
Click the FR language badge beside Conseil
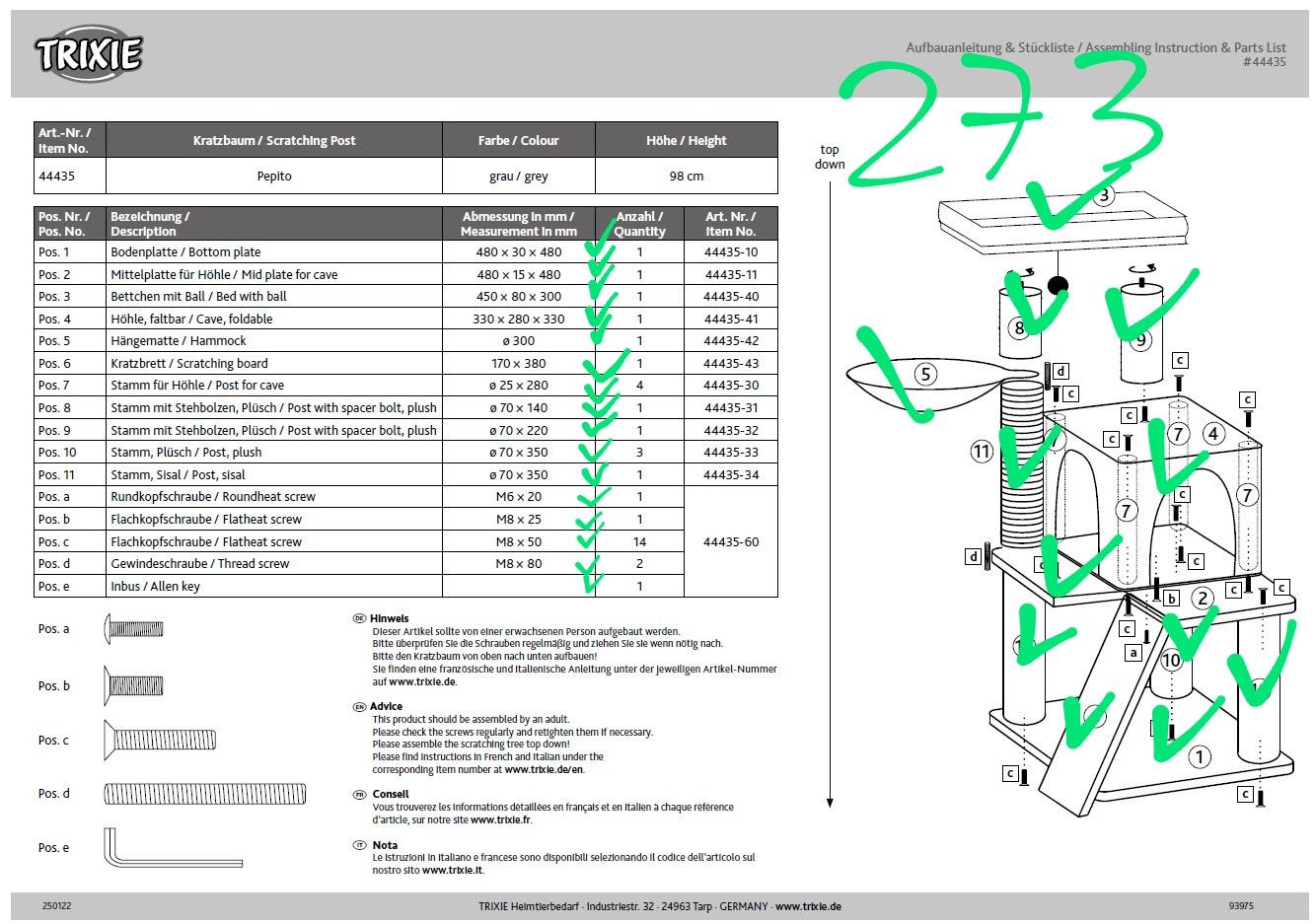(x=359, y=794)
